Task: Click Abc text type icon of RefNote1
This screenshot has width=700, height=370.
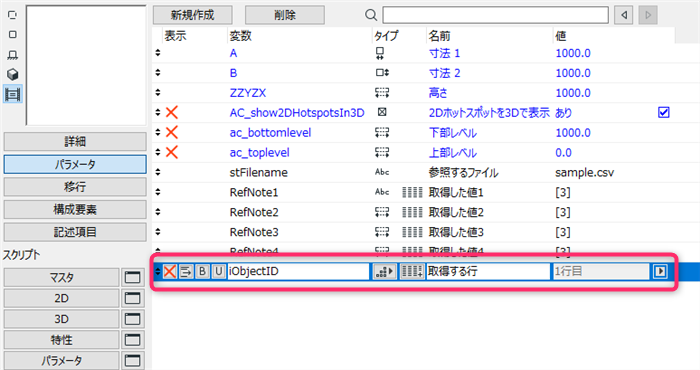Action: coord(382,192)
